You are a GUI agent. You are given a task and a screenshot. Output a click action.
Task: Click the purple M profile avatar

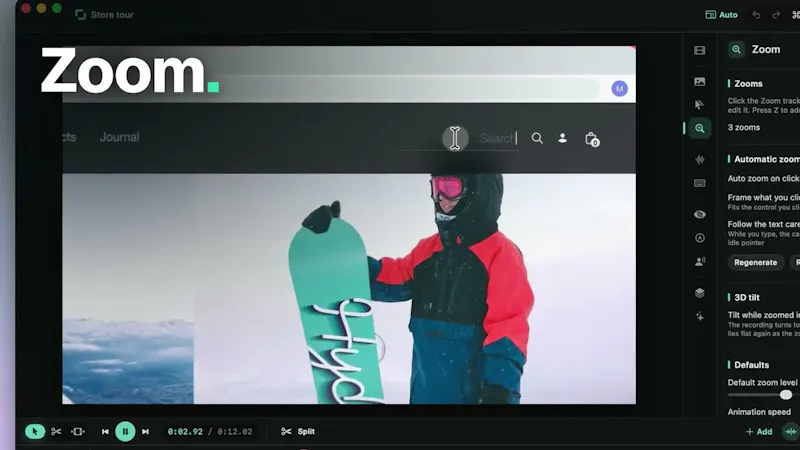(619, 89)
